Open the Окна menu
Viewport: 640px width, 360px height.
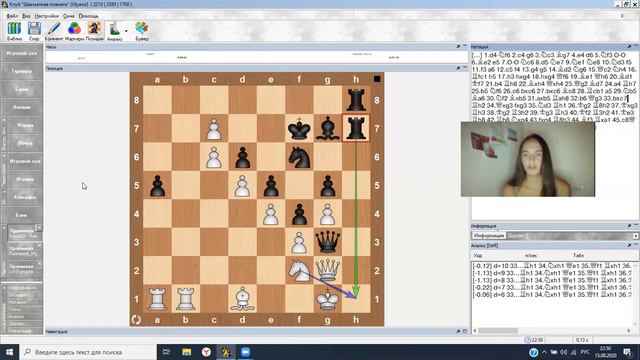69,16
